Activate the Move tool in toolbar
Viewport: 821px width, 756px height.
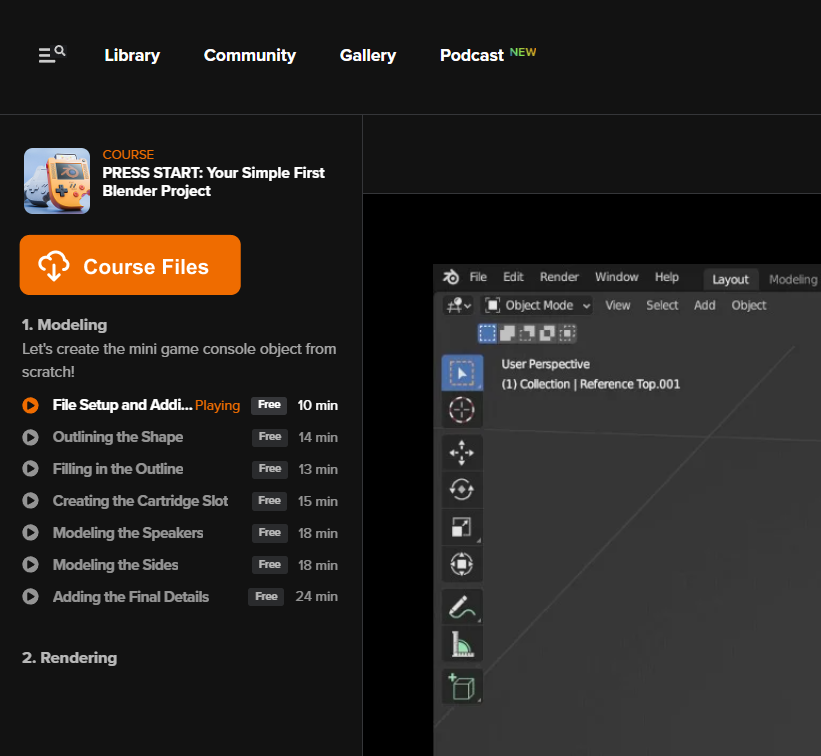(462, 453)
